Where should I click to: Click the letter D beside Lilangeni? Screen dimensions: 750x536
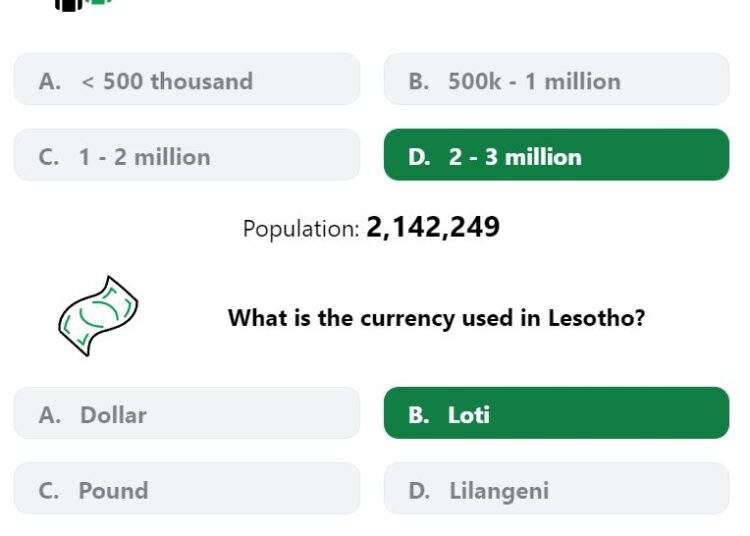point(419,491)
